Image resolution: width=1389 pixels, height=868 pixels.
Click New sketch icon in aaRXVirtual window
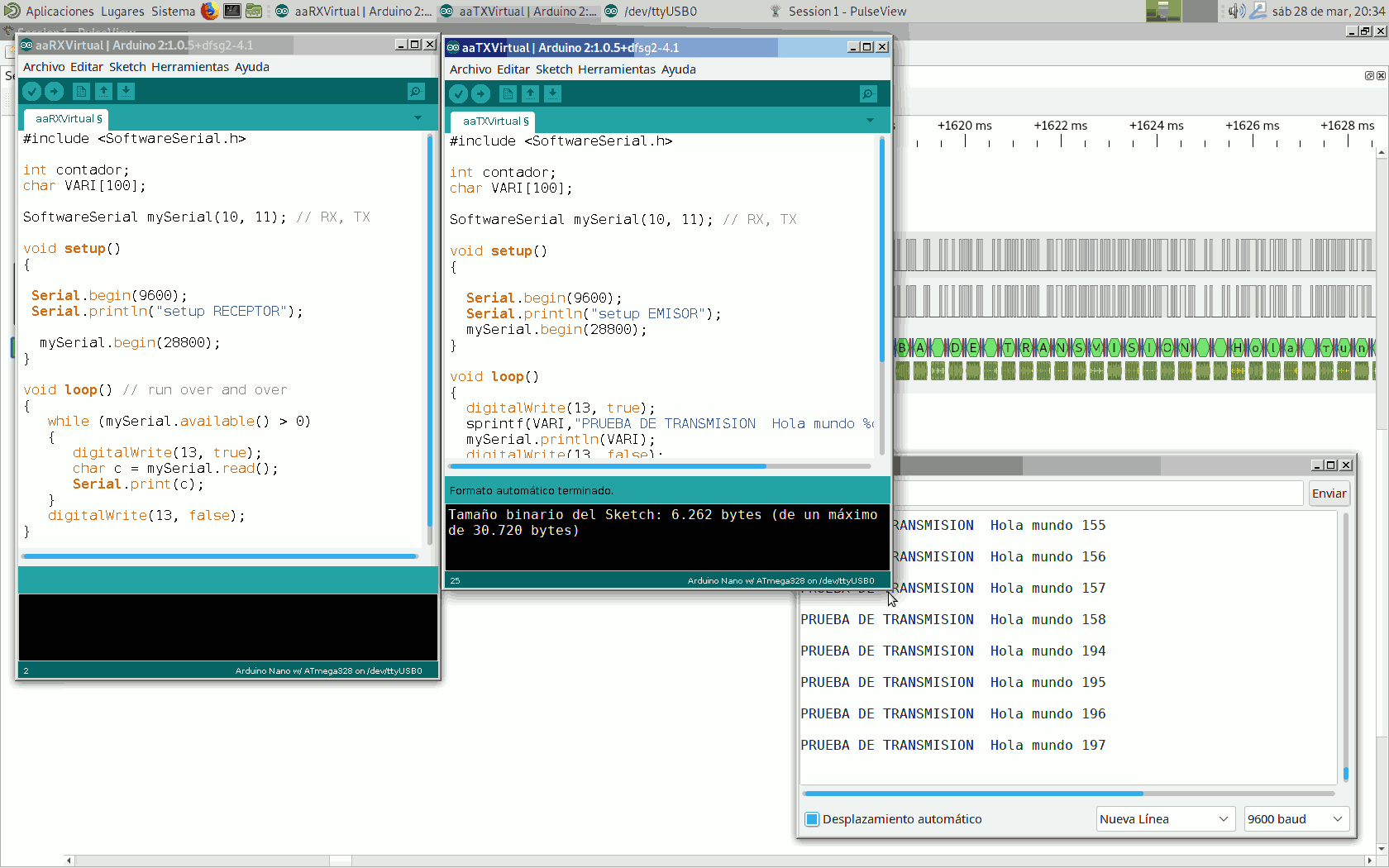(x=81, y=92)
